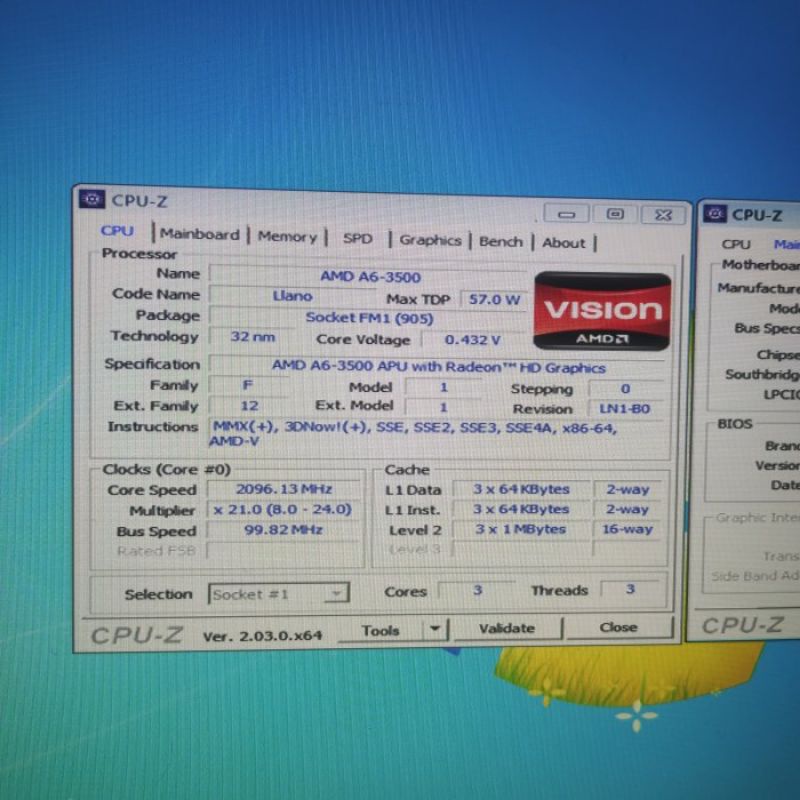The height and width of the screenshot is (800, 800).
Task: Click the Family value F
Action: 248,385
